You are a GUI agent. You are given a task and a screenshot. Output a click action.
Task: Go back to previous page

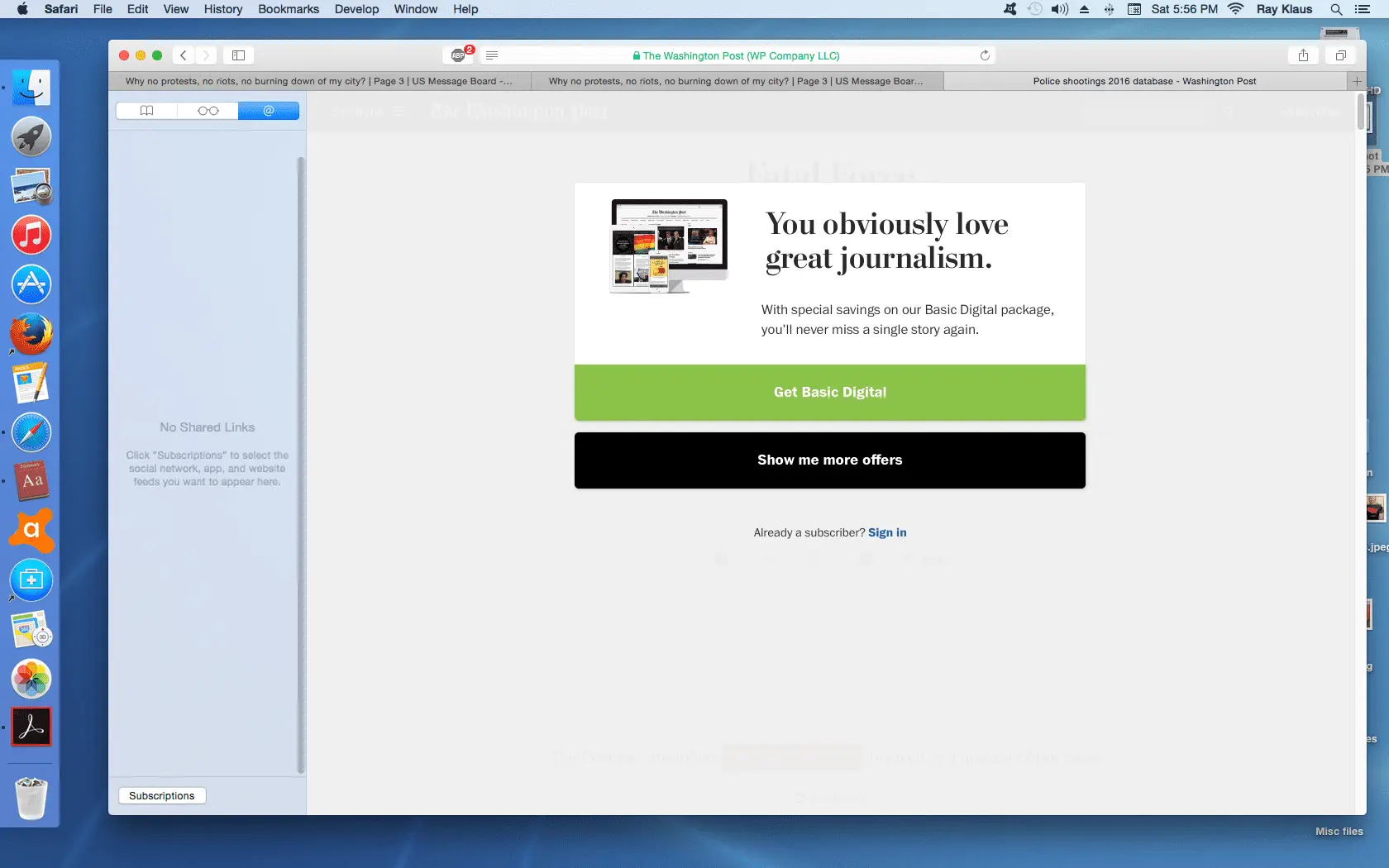pyautogui.click(x=184, y=55)
